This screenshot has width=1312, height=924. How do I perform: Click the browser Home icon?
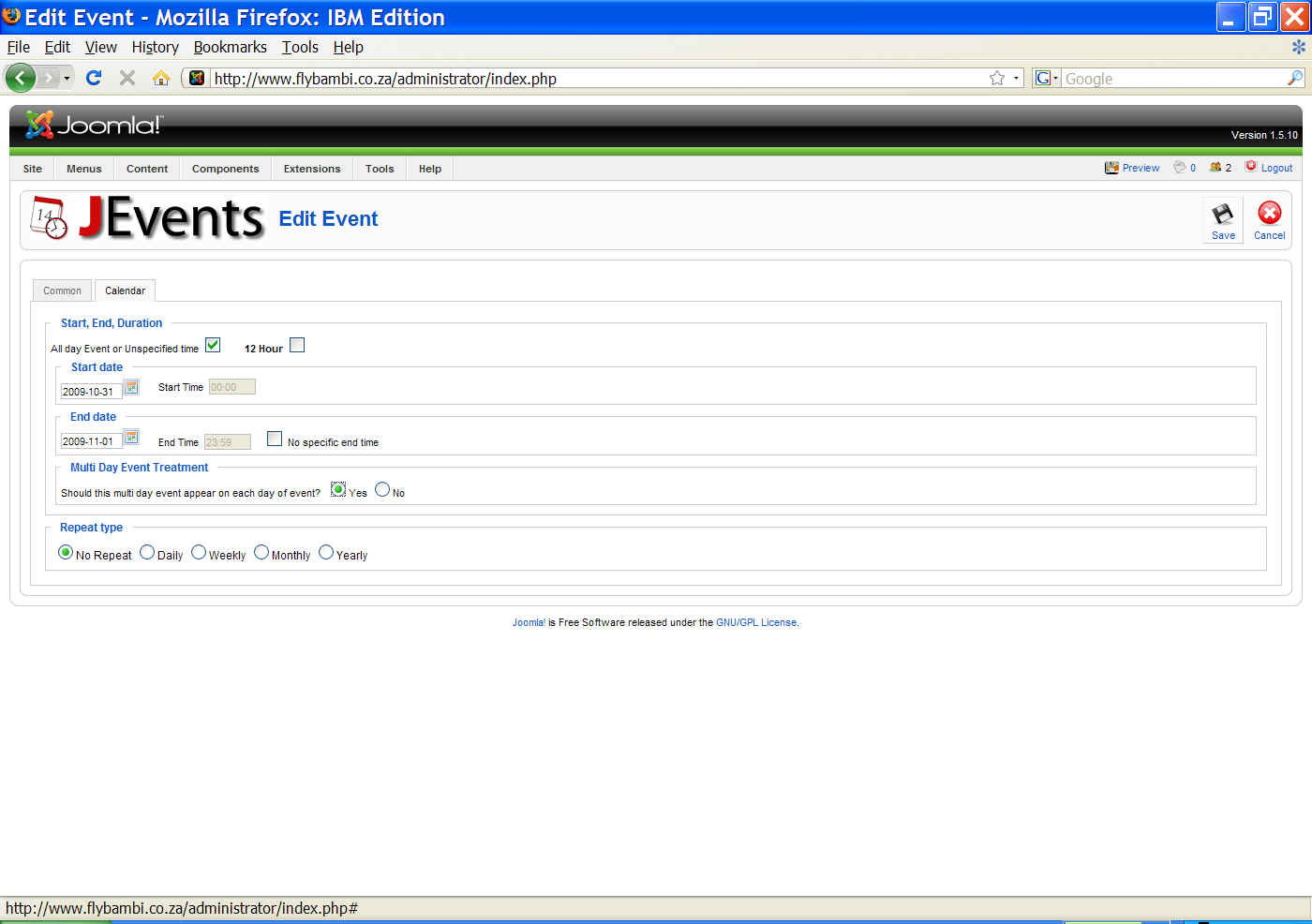point(161,78)
